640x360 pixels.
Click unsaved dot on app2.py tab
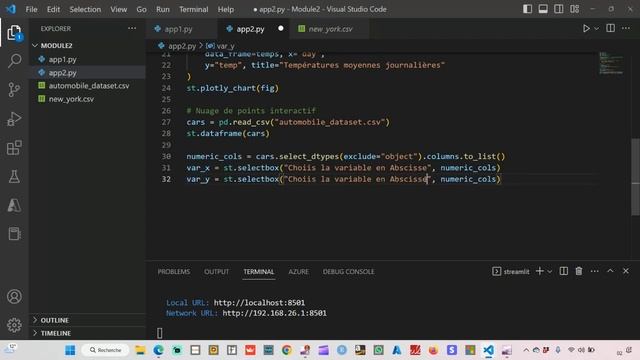click(x=280, y=29)
